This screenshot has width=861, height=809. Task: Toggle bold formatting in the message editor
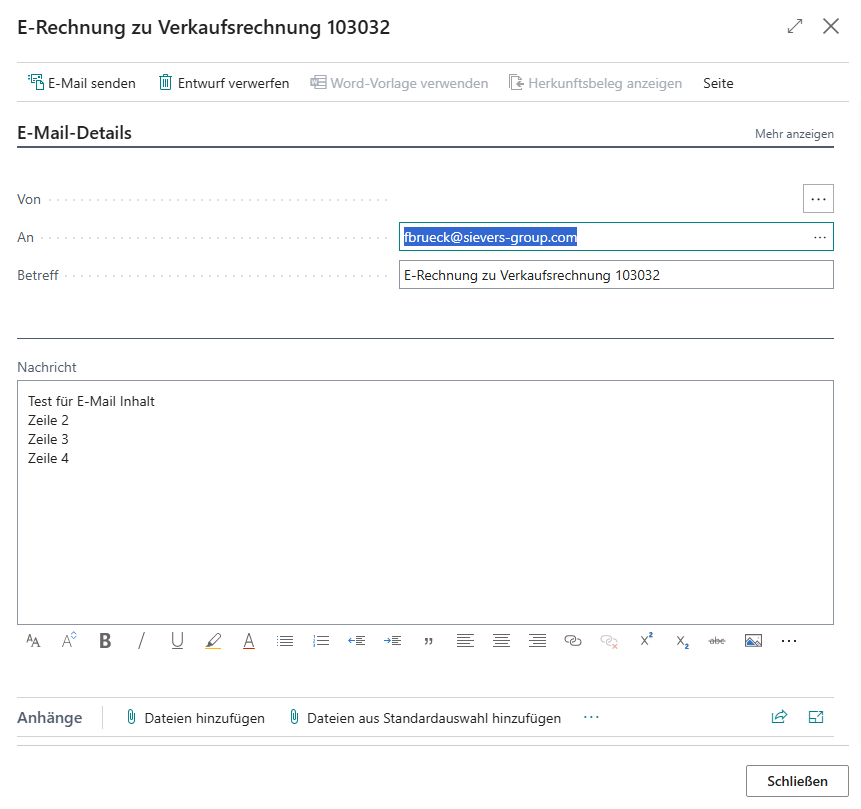tap(105, 640)
